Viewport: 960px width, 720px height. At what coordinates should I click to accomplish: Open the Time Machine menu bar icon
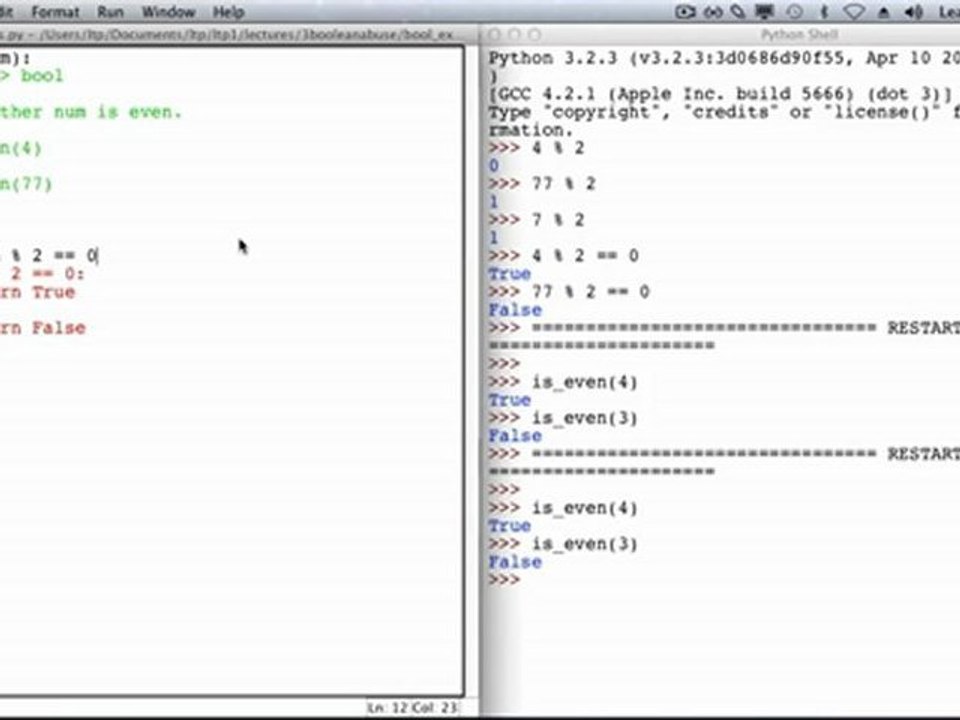795,12
